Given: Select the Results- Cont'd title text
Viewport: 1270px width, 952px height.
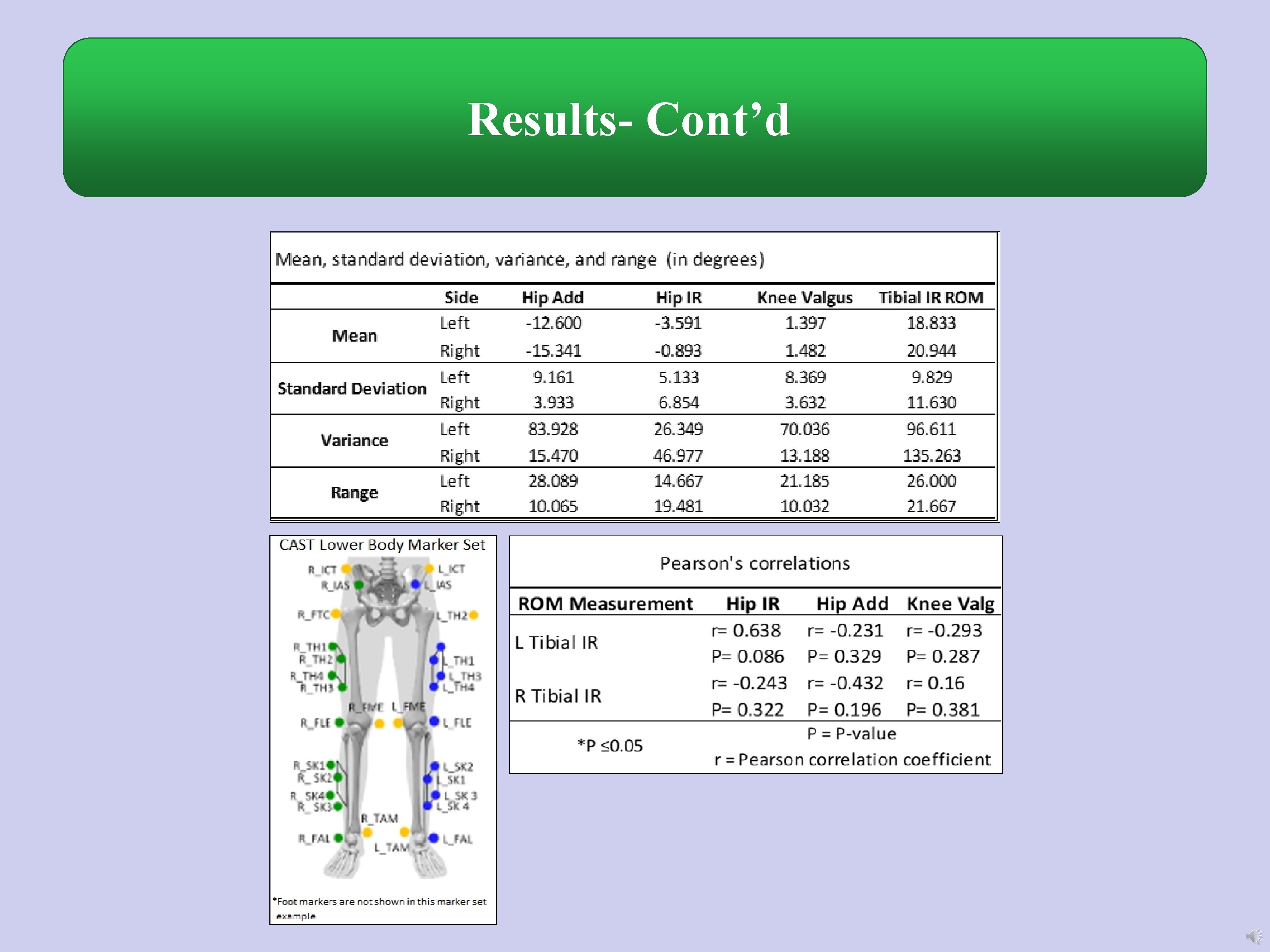Looking at the screenshot, I should (x=629, y=119).
